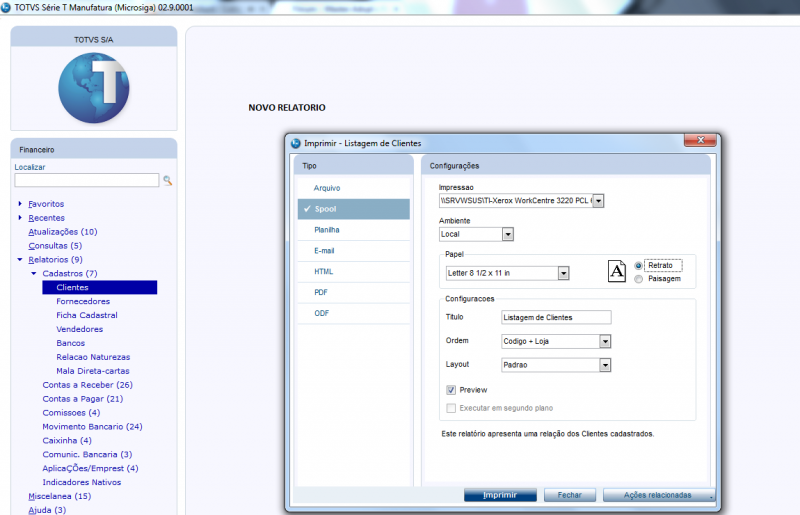
Task: Open the Fornecedores report
Action: (83, 301)
